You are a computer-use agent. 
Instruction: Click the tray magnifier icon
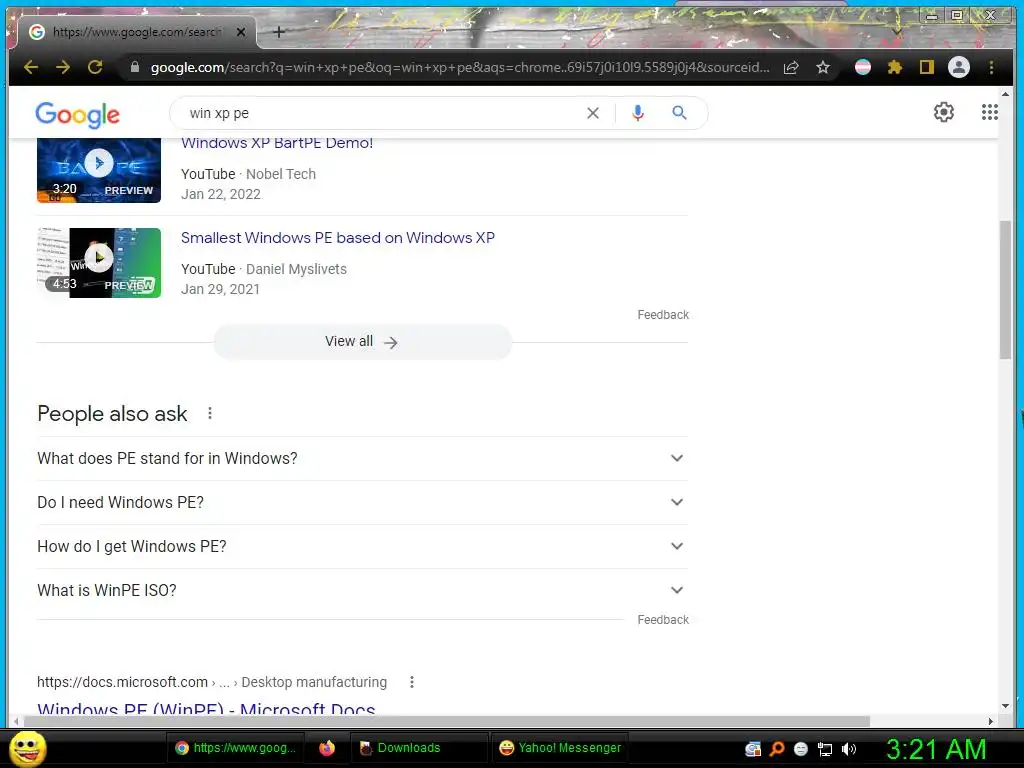coord(776,749)
